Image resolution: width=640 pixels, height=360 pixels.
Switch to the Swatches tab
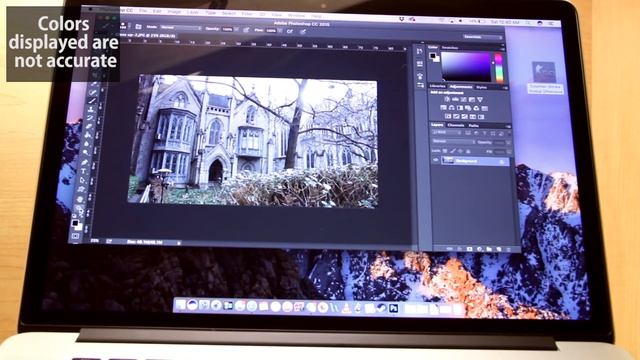point(450,48)
